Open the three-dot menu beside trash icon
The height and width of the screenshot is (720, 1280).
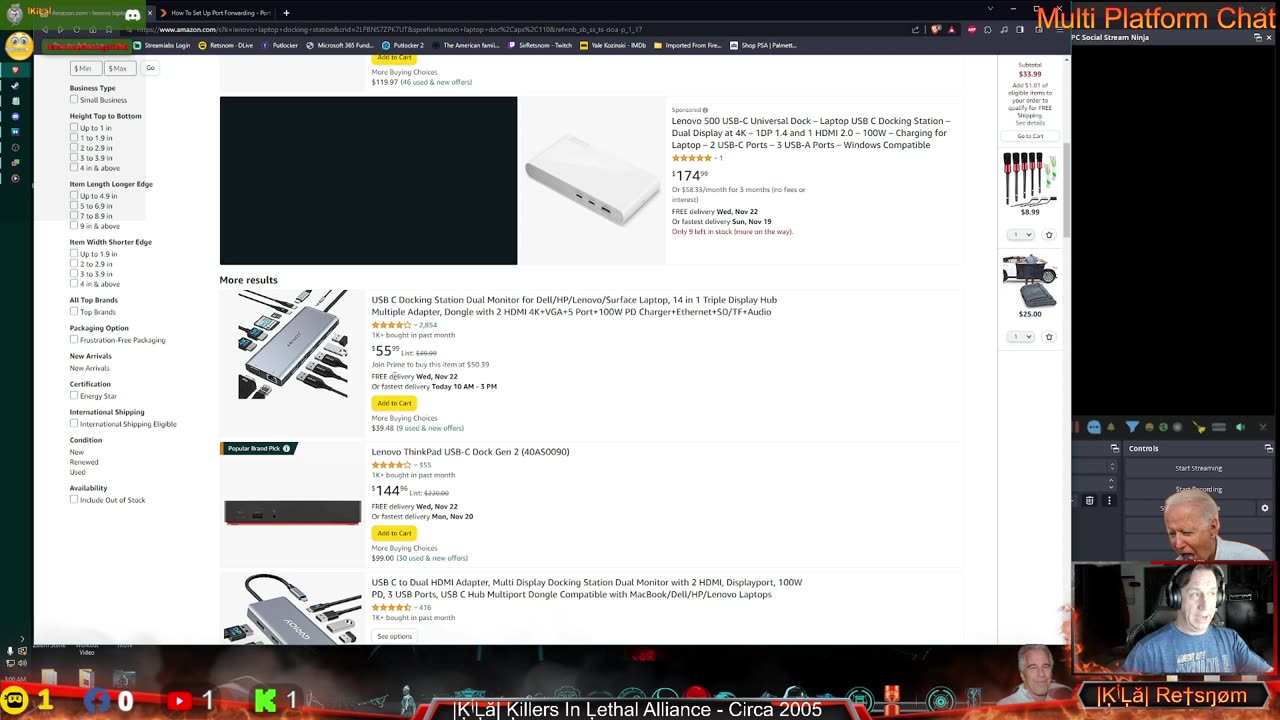point(1109,500)
